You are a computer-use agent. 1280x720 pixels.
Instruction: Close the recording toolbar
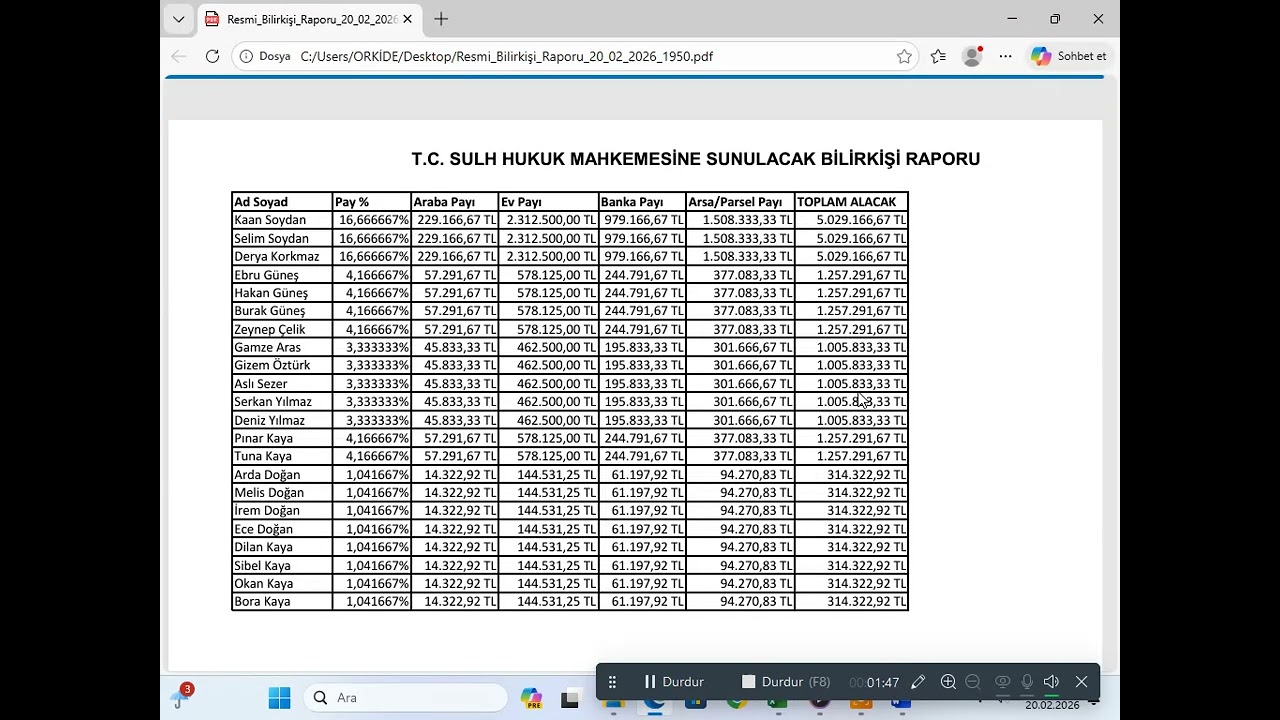pyautogui.click(x=1081, y=682)
